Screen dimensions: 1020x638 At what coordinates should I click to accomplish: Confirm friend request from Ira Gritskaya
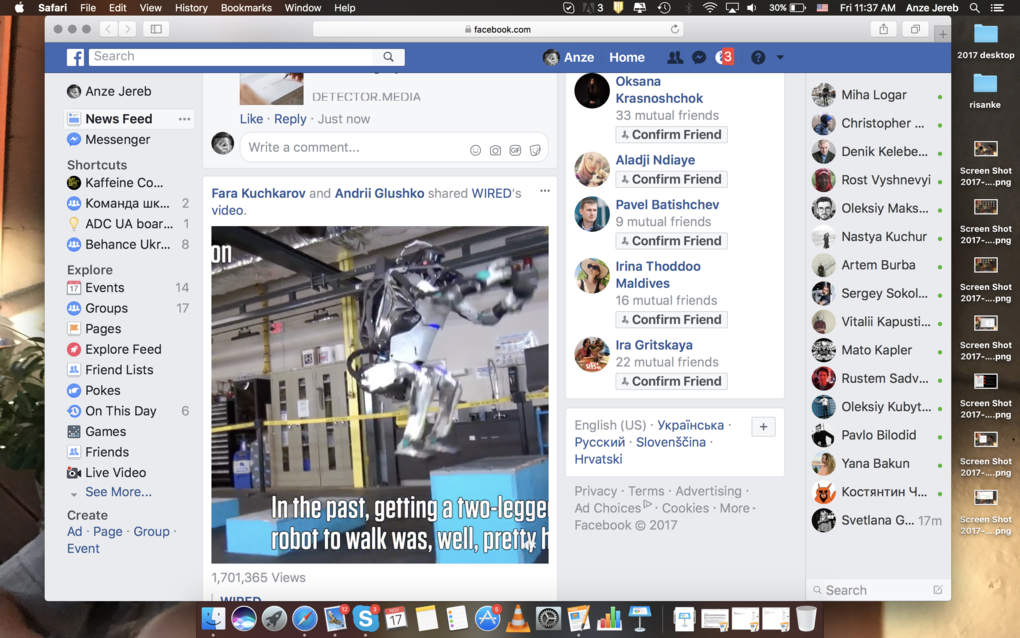[671, 382]
